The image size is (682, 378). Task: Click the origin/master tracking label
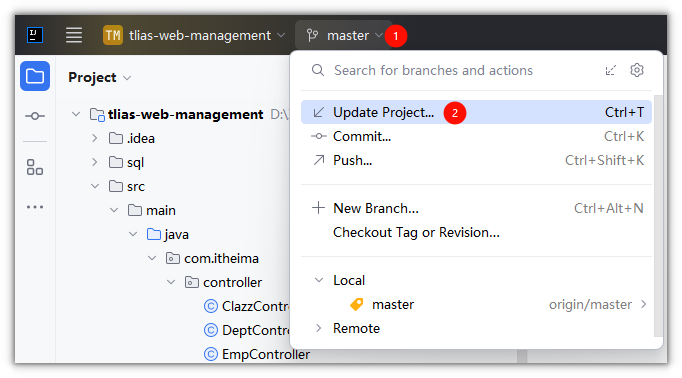pos(590,304)
